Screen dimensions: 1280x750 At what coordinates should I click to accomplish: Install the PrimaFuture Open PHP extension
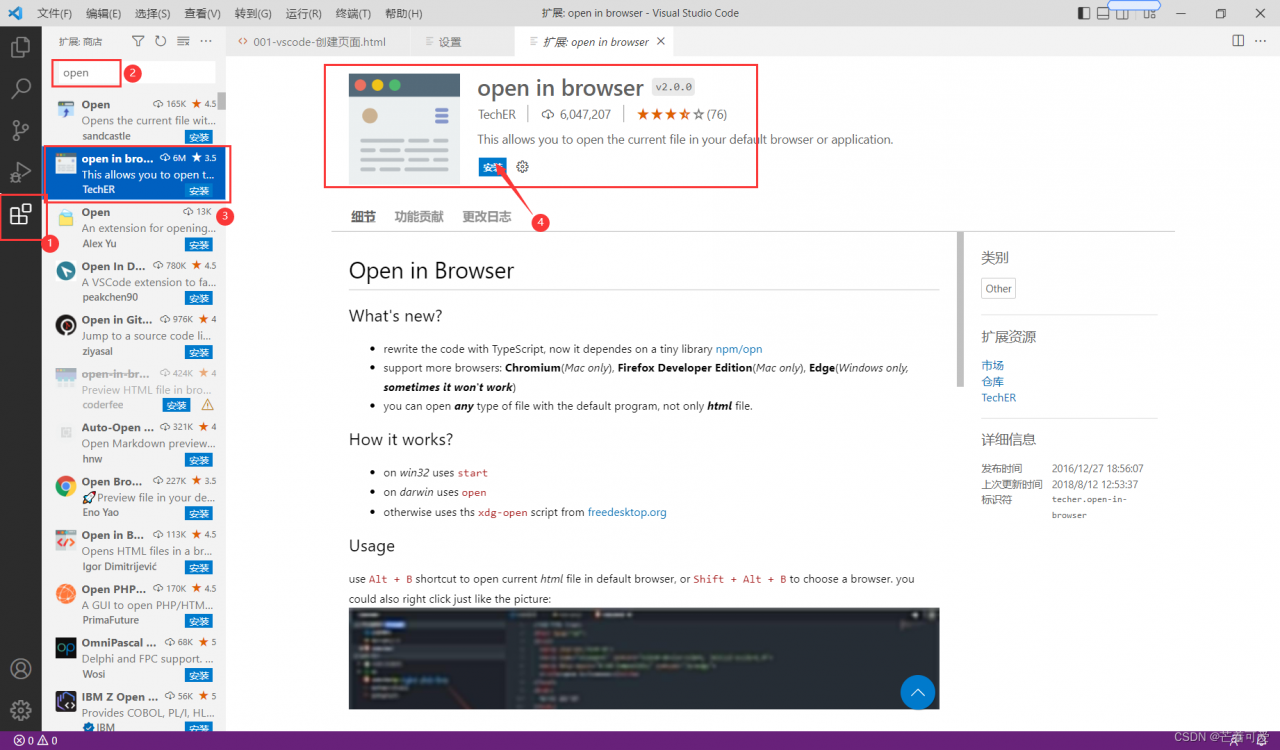click(198, 621)
